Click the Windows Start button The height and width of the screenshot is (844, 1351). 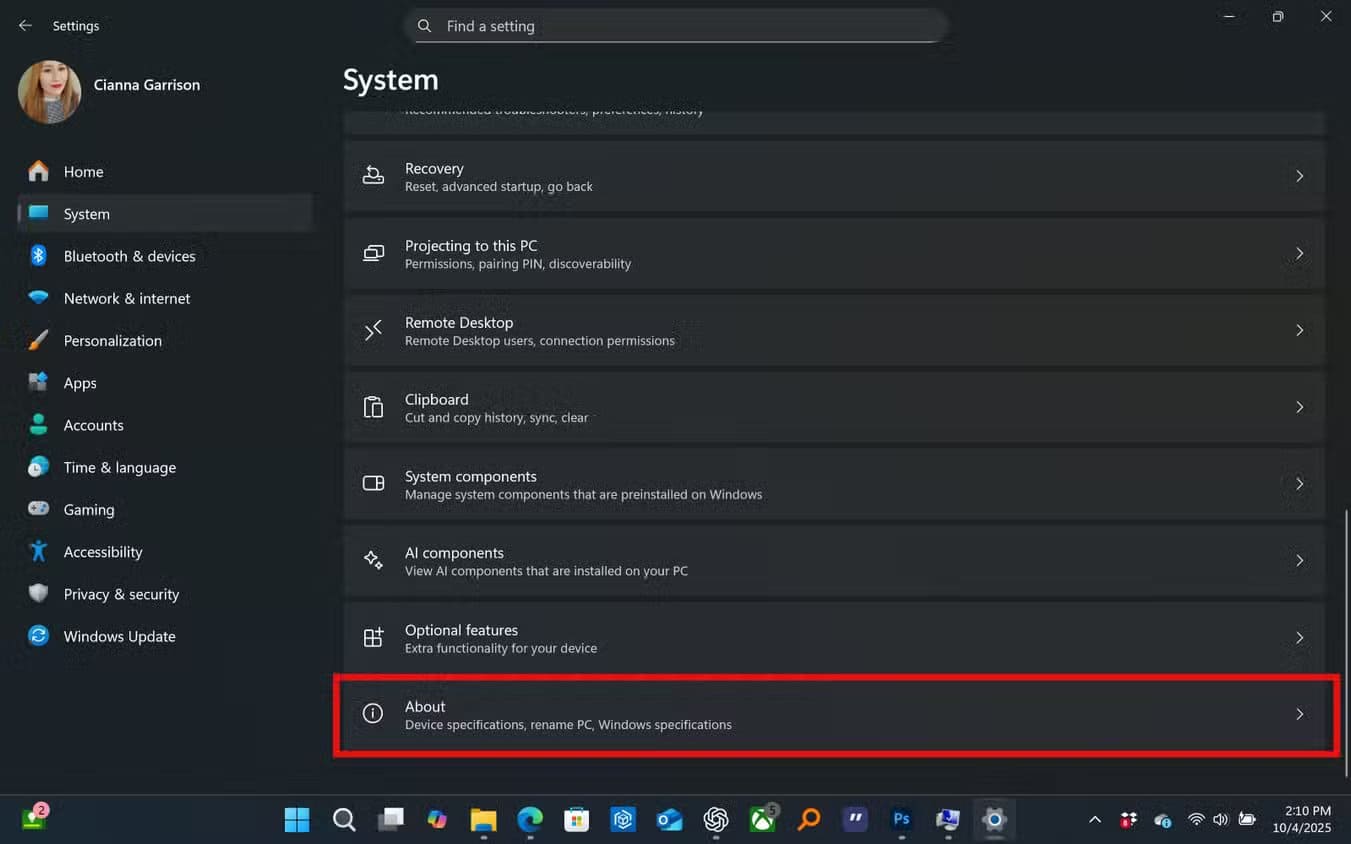297,820
